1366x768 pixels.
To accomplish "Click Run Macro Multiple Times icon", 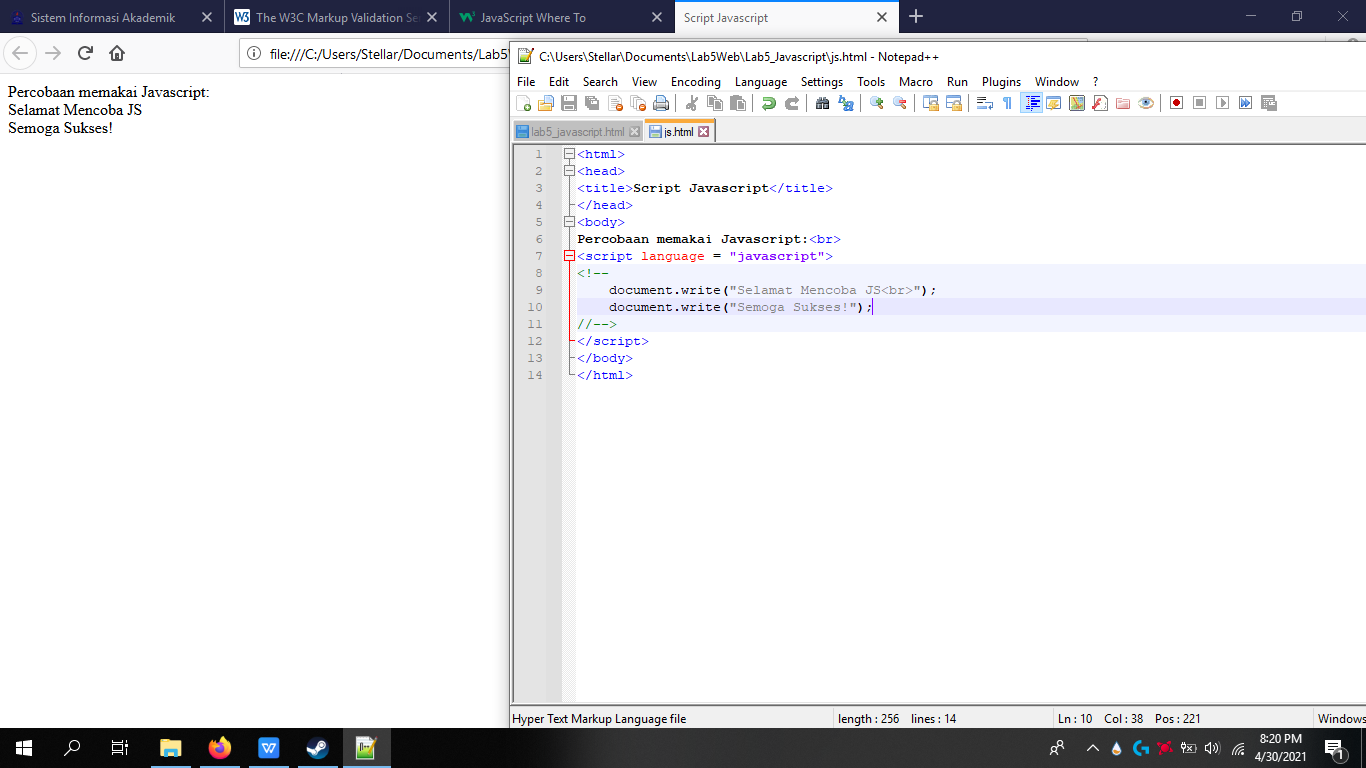I will tap(1245, 103).
